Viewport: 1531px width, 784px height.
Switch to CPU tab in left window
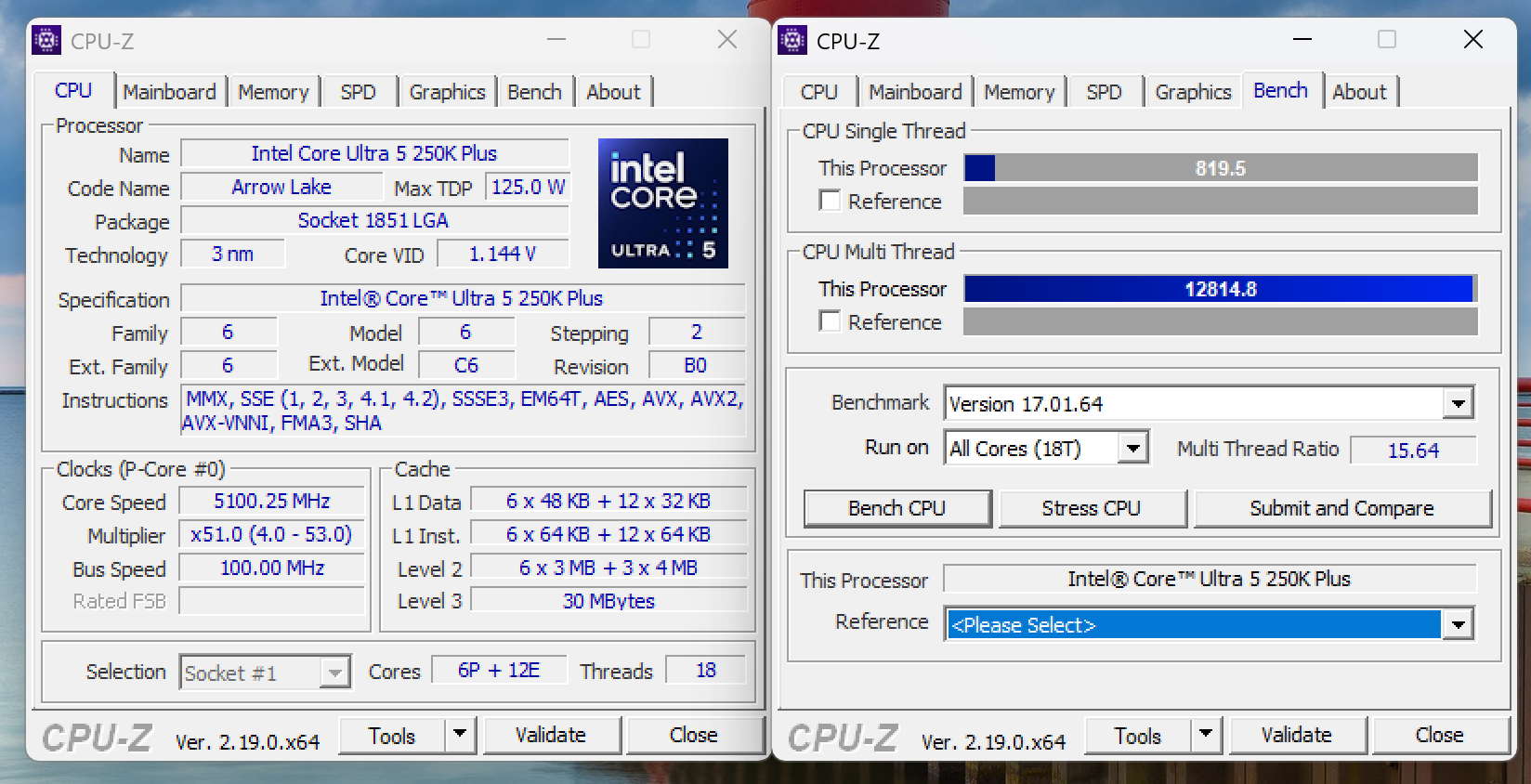(x=73, y=91)
